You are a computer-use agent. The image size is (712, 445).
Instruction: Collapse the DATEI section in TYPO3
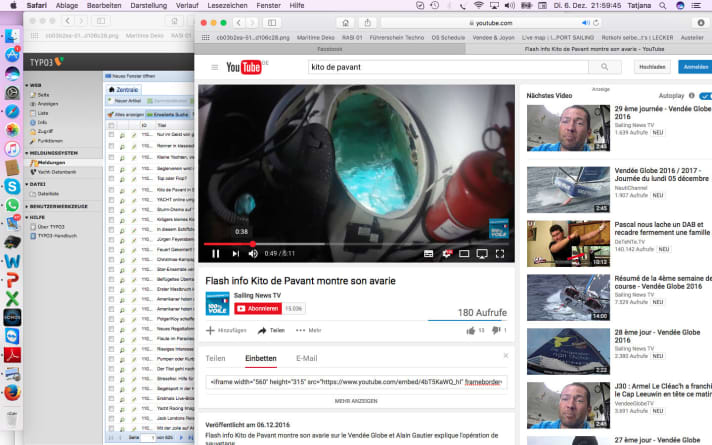click(27, 184)
